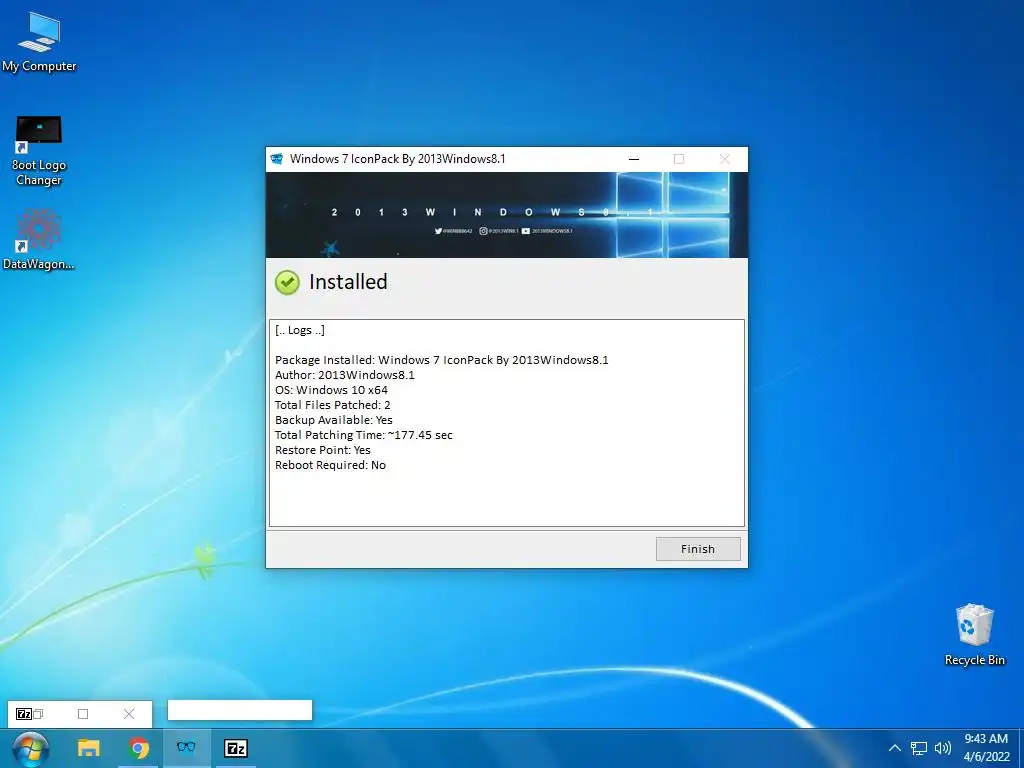Click the 'Author: 2013Windows8.1' log line
Image resolution: width=1024 pixels, height=768 pixels.
point(345,375)
